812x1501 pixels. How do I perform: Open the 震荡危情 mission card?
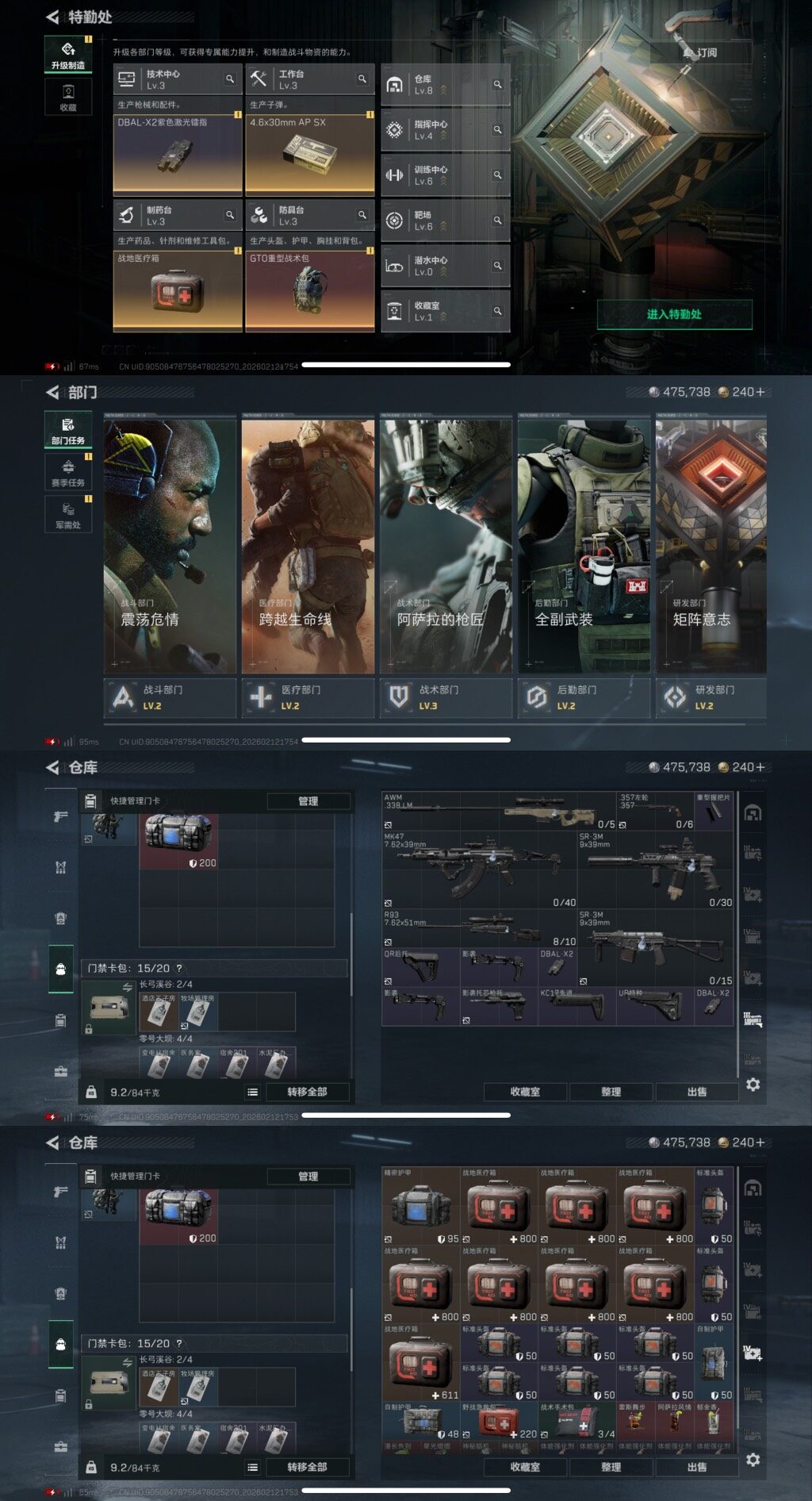point(170,546)
